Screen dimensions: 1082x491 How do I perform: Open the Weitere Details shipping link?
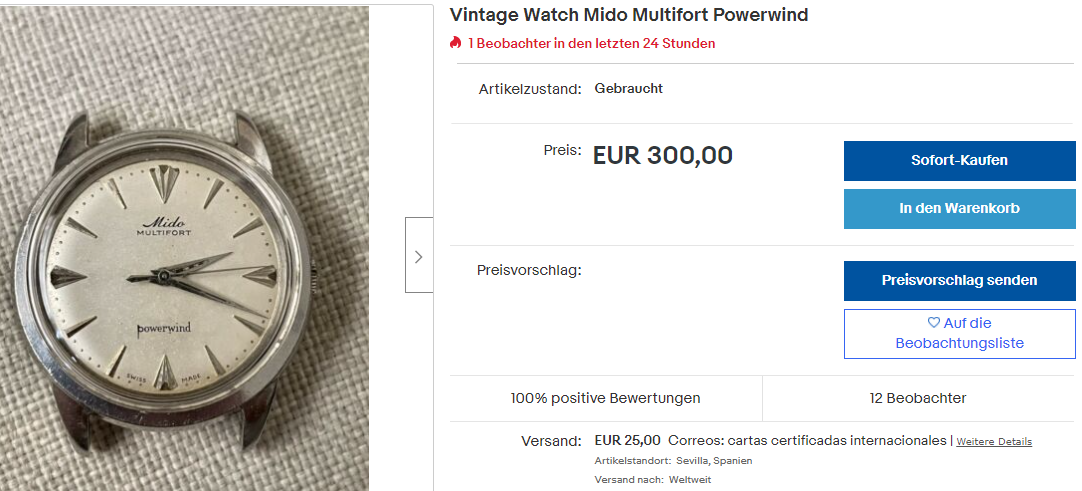pyautogui.click(x=994, y=441)
